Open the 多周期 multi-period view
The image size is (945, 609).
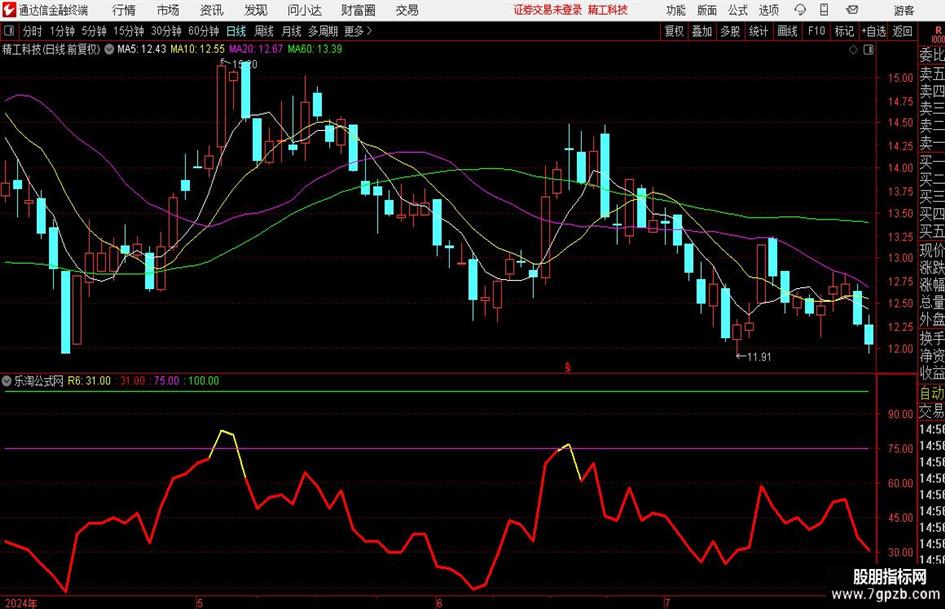[x=323, y=31]
